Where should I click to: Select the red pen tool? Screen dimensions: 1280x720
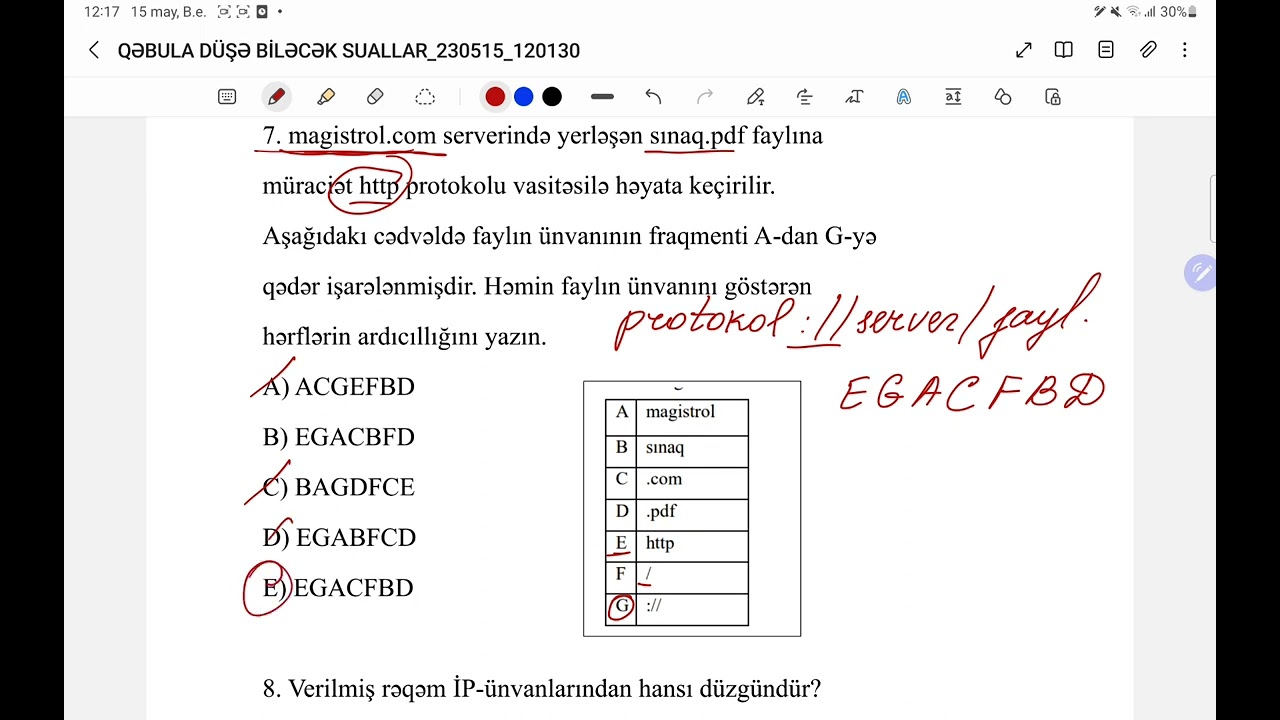pyautogui.click(x=276, y=97)
